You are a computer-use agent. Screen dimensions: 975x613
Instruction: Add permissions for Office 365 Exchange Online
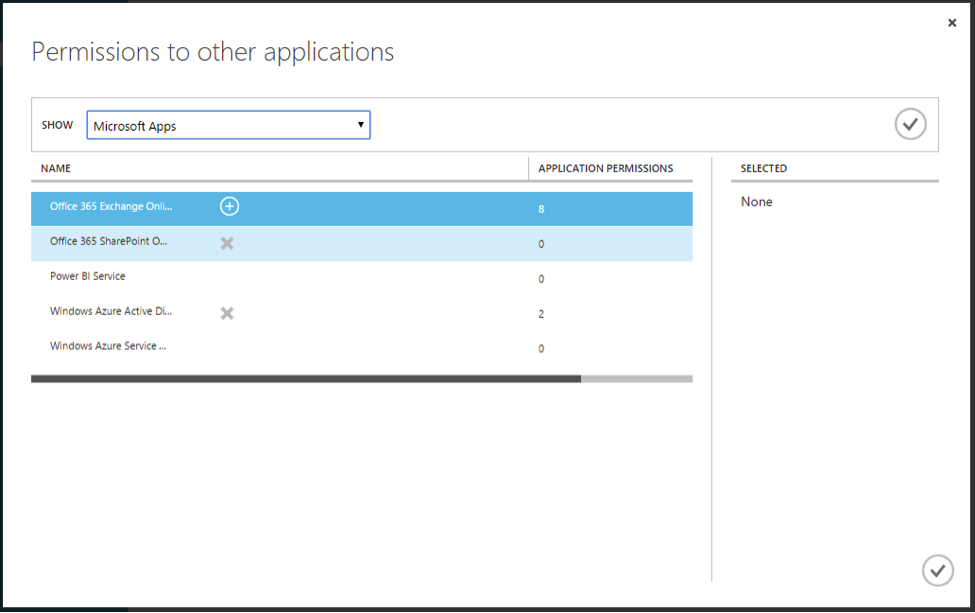pyautogui.click(x=229, y=206)
